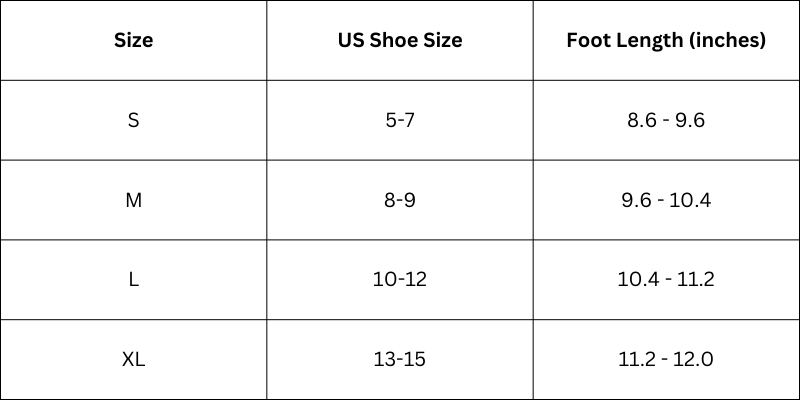Click the 8-9 shoe size cell

tap(400, 200)
